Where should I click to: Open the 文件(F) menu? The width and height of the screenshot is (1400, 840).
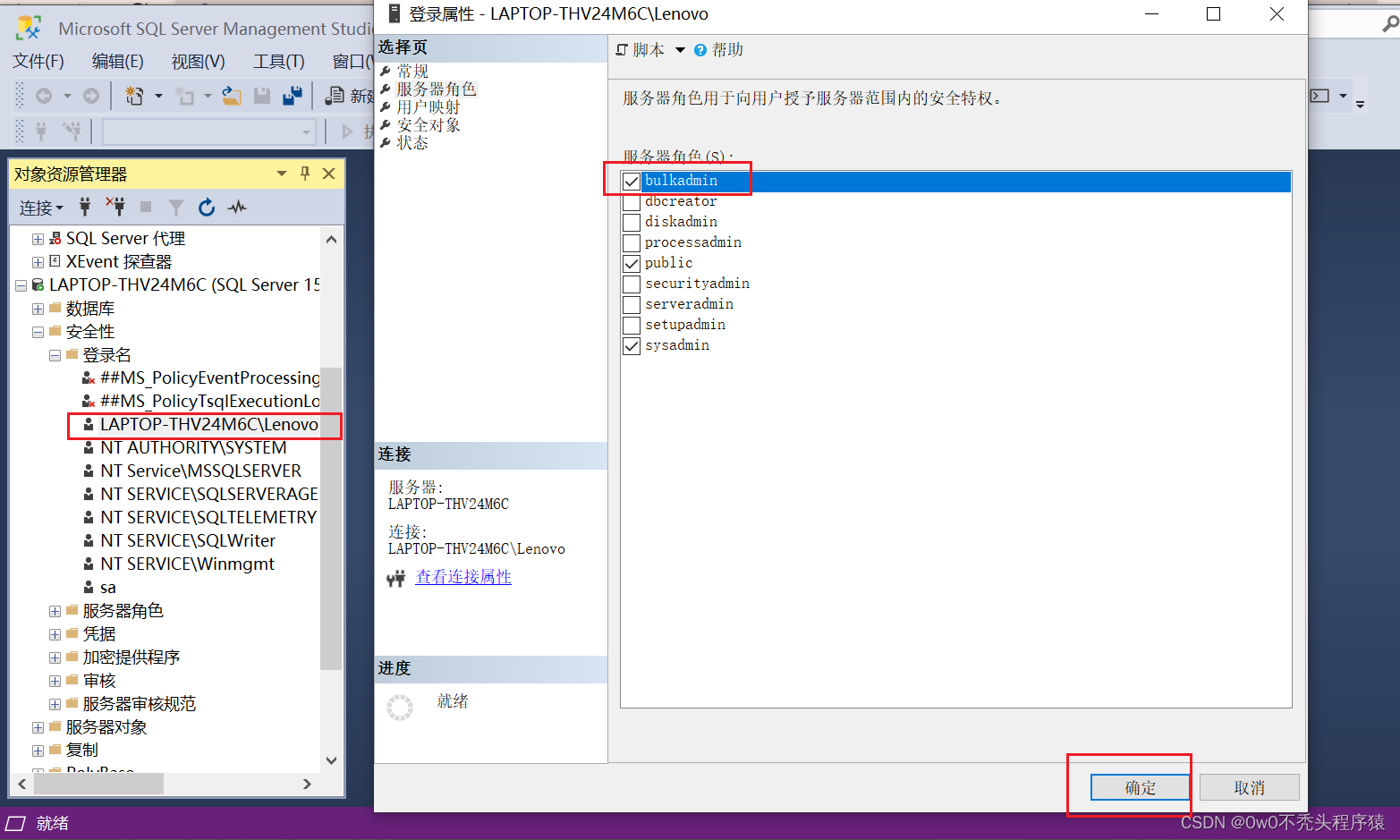click(38, 61)
